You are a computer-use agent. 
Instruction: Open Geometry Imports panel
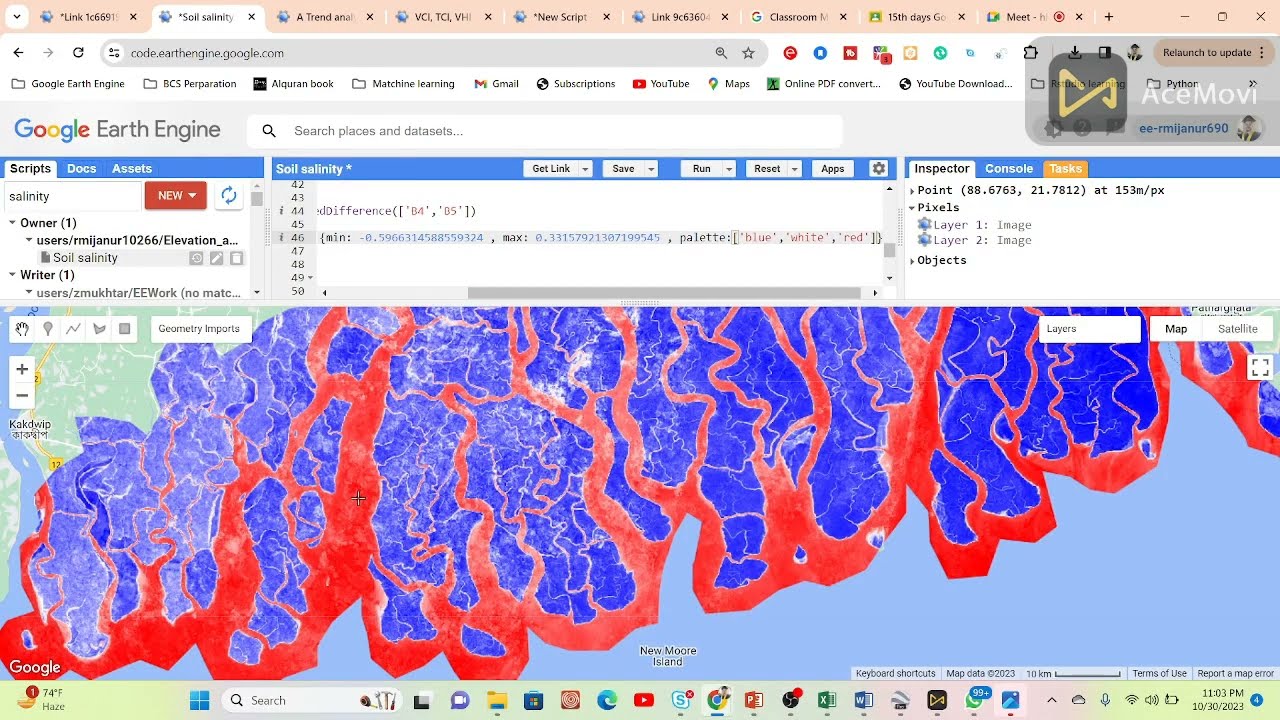(199, 329)
